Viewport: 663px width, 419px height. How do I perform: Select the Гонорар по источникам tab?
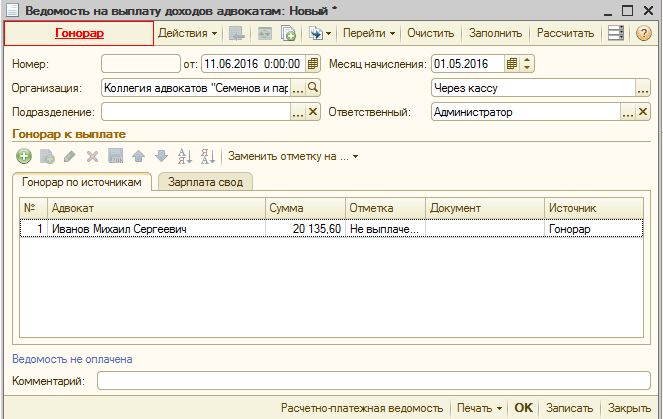click(x=81, y=181)
